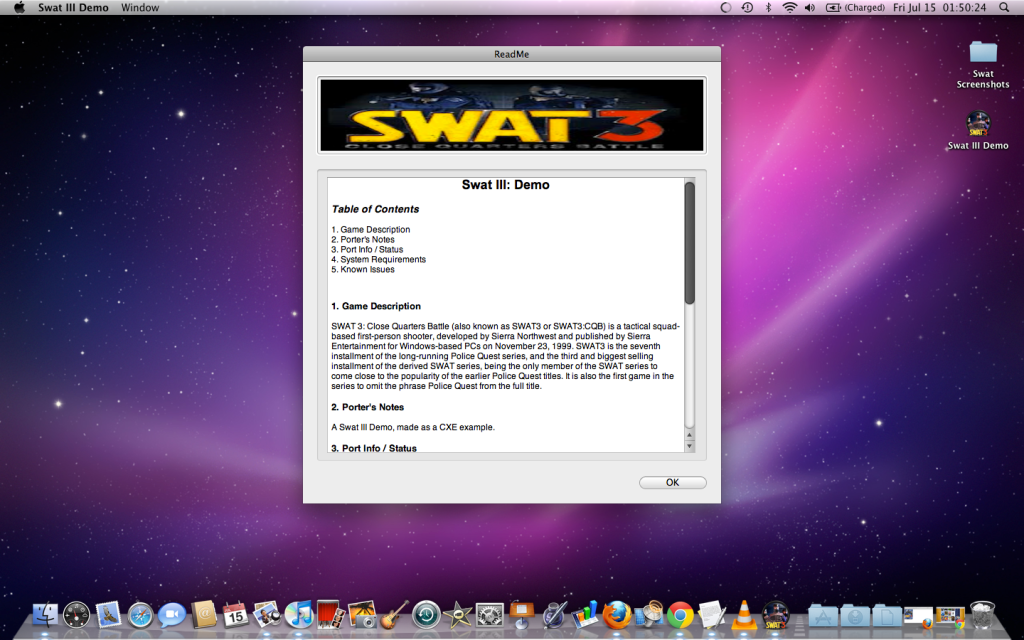Open the volume control in menu bar
Viewport: 1024px width, 640px height.
point(810,8)
